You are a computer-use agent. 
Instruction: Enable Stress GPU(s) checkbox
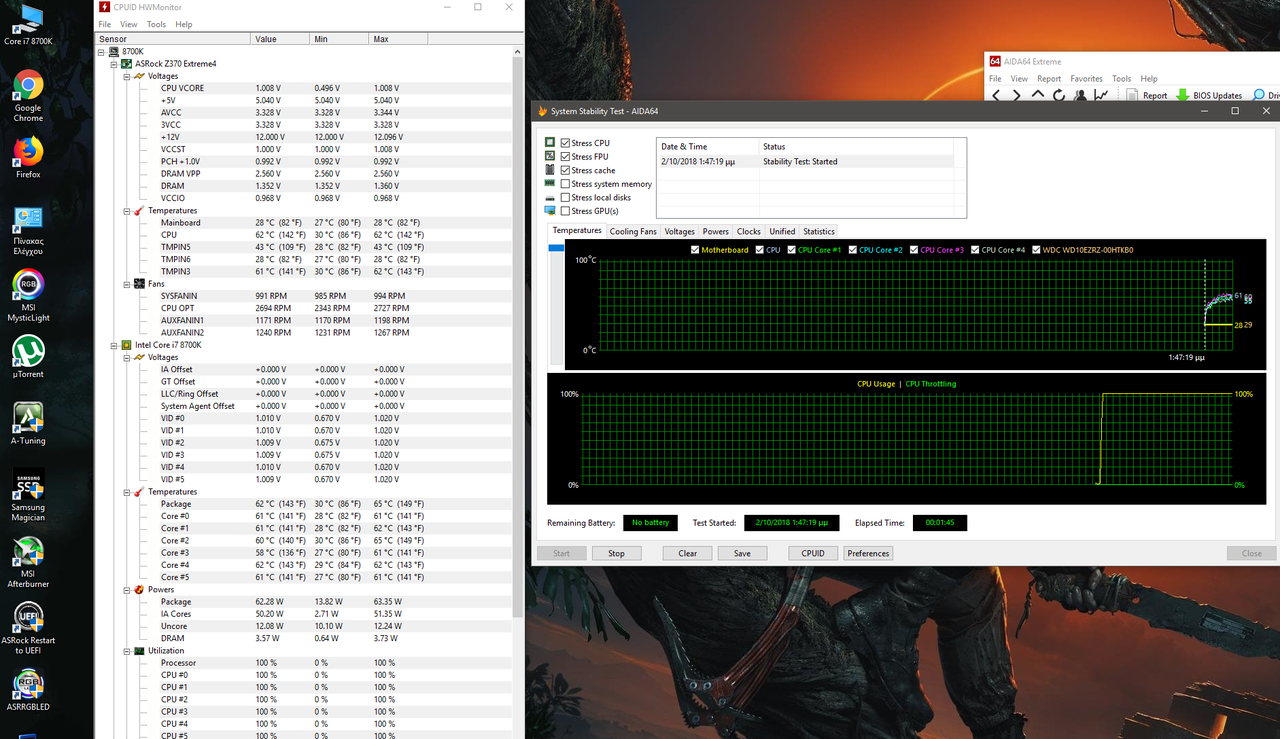(x=566, y=211)
